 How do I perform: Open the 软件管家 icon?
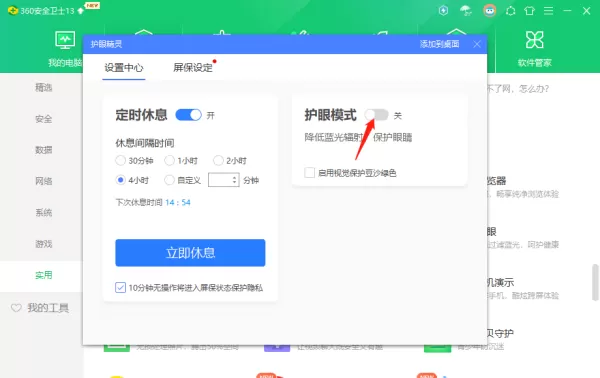535,40
